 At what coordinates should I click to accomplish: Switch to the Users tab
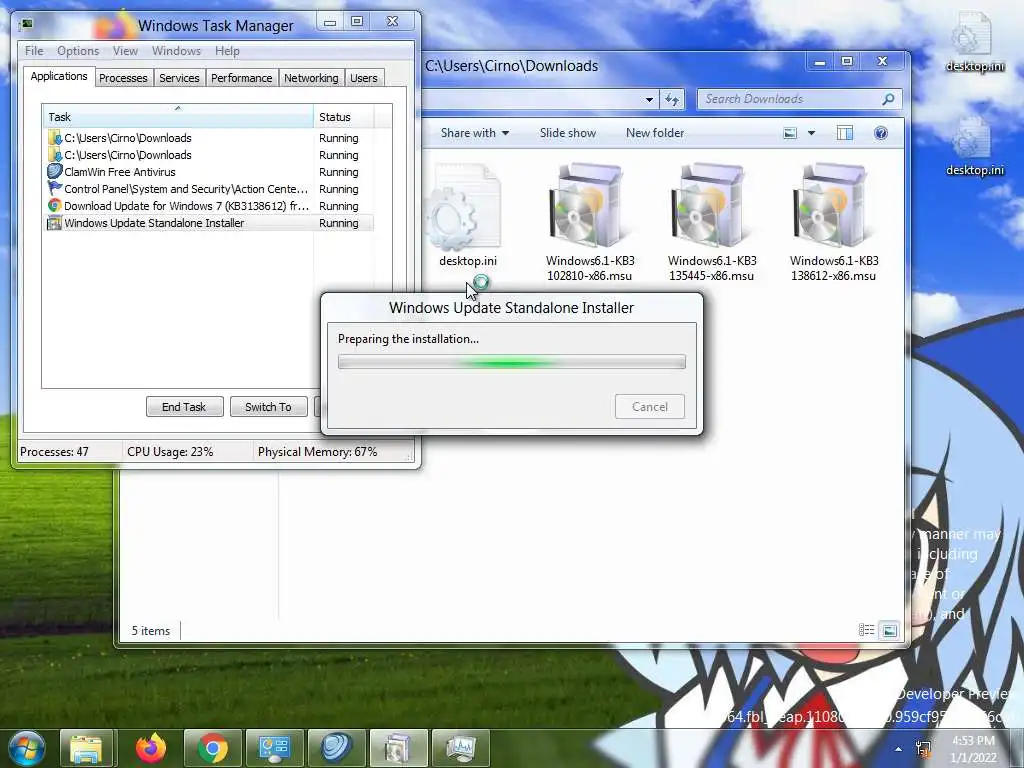[364, 78]
